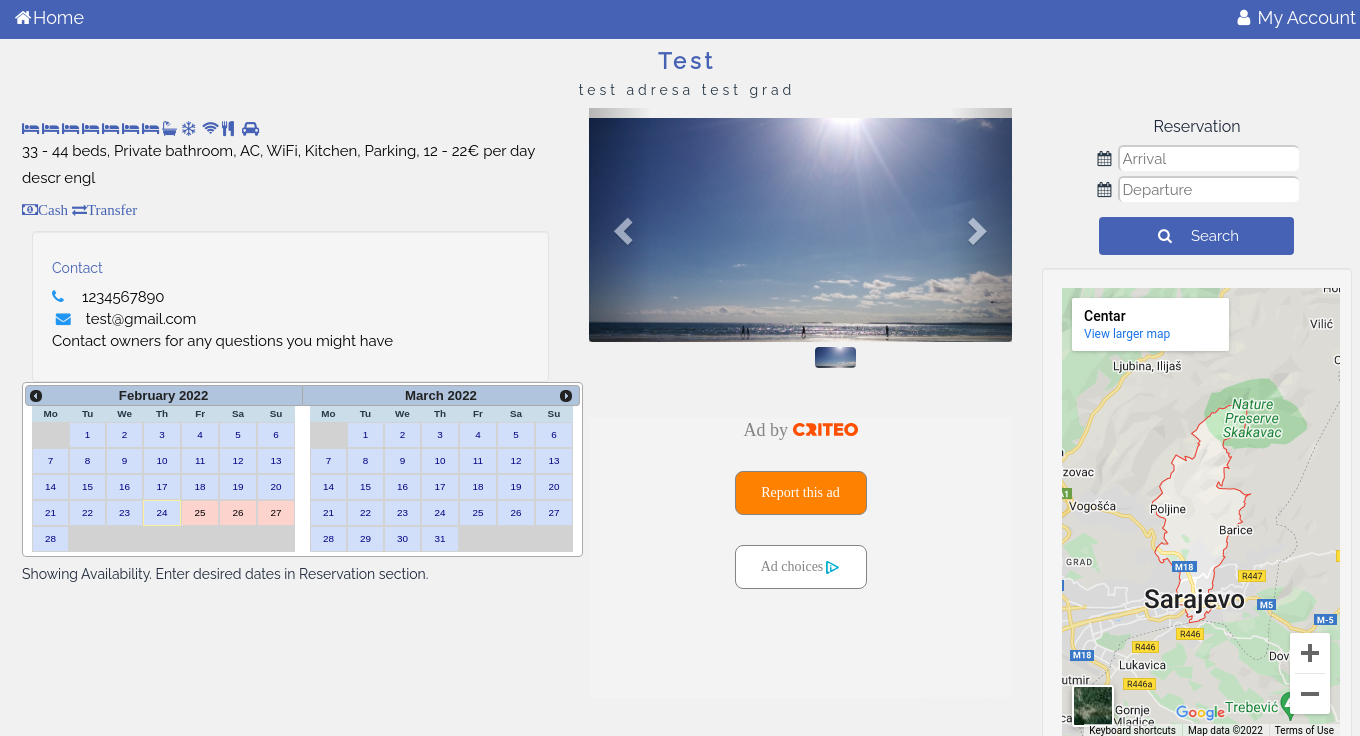
Task: Switch map to satellite view thumbnail
Action: [1093, 706]
